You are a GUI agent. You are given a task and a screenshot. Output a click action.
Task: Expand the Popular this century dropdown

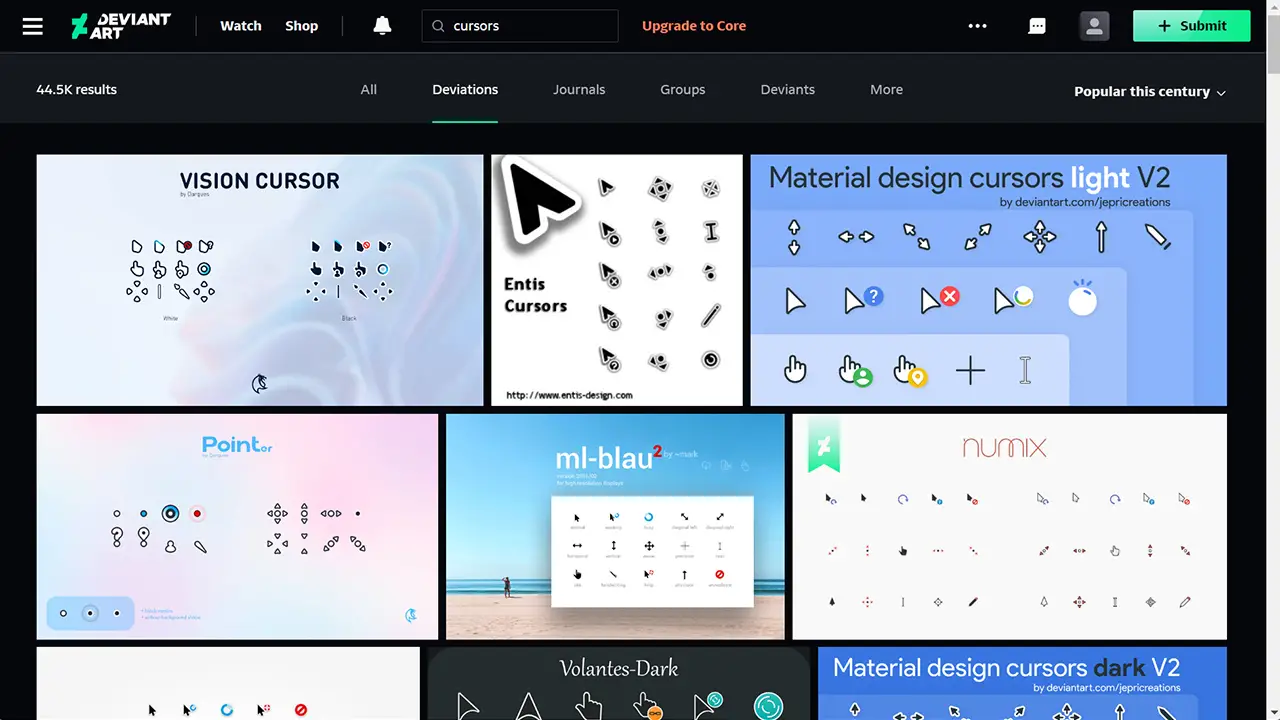1150,91
